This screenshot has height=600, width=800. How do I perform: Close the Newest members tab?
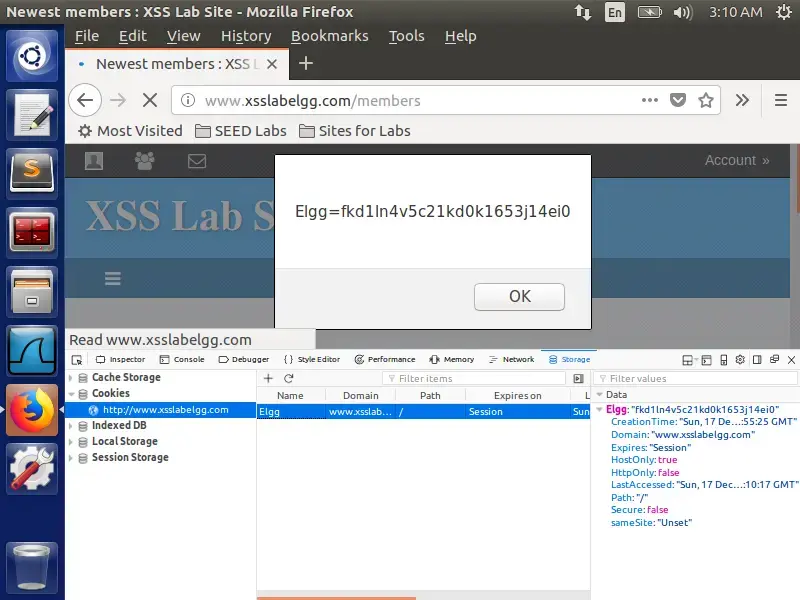click(x=272, y=64)
